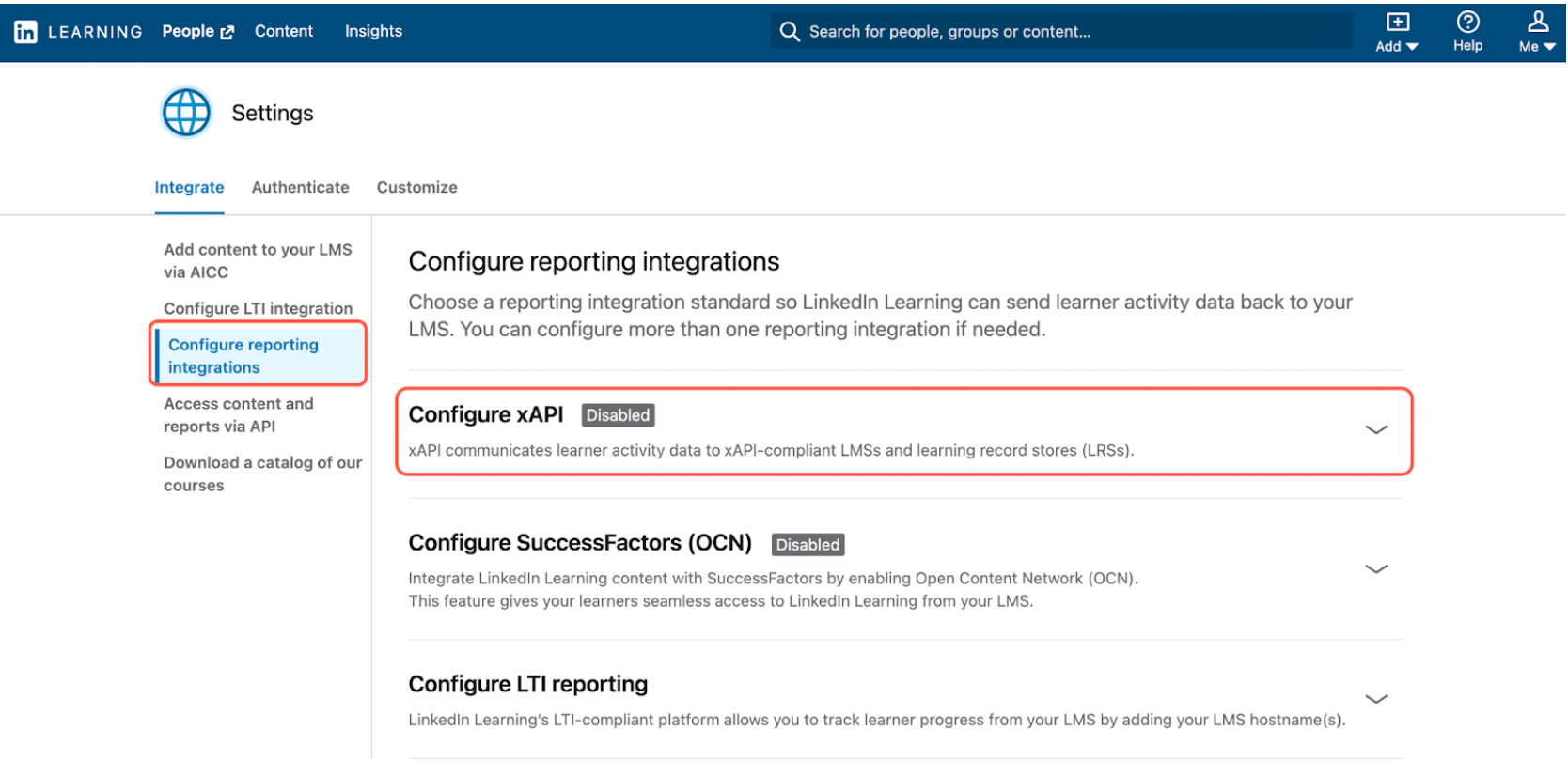The height and width of the screenshot is (761, 1568).
Task: Click the Configure reporting integrations page heading
Action: (593, 261)
